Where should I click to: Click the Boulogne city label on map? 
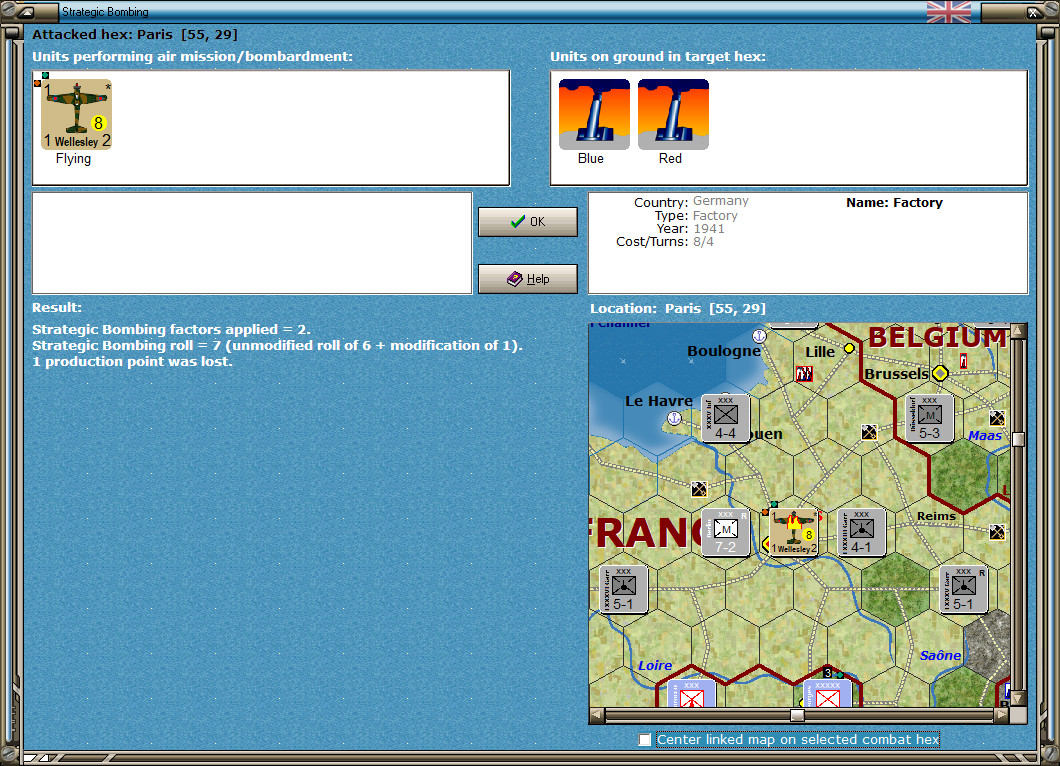pos(724,351)
